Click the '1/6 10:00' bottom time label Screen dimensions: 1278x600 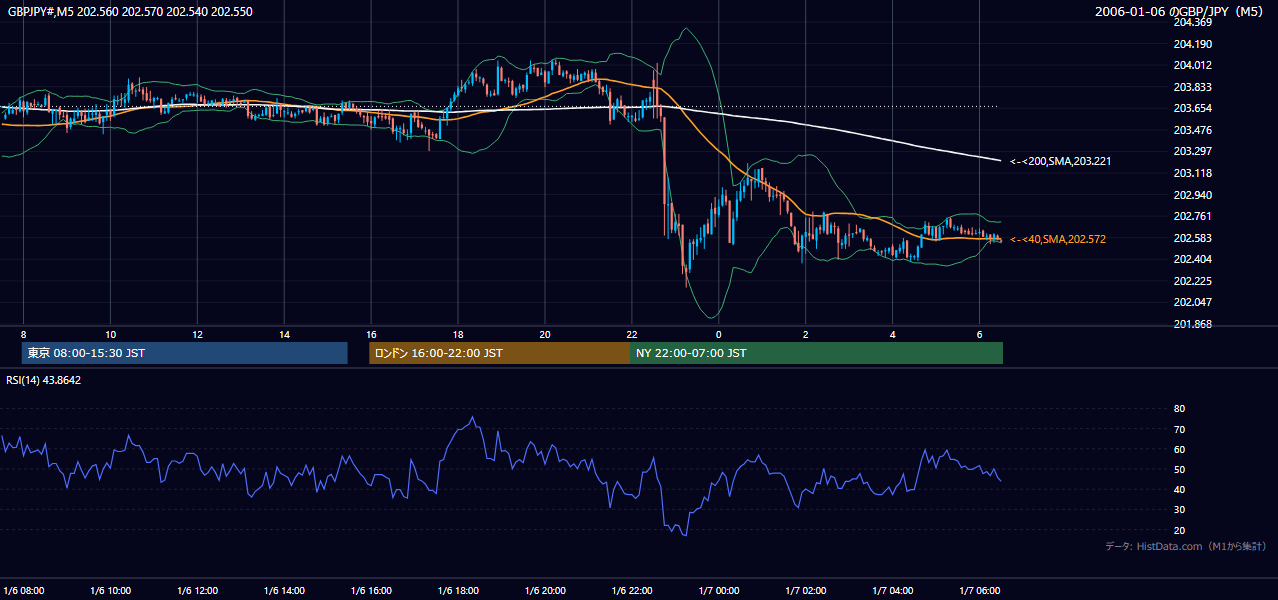click(111, 590)
